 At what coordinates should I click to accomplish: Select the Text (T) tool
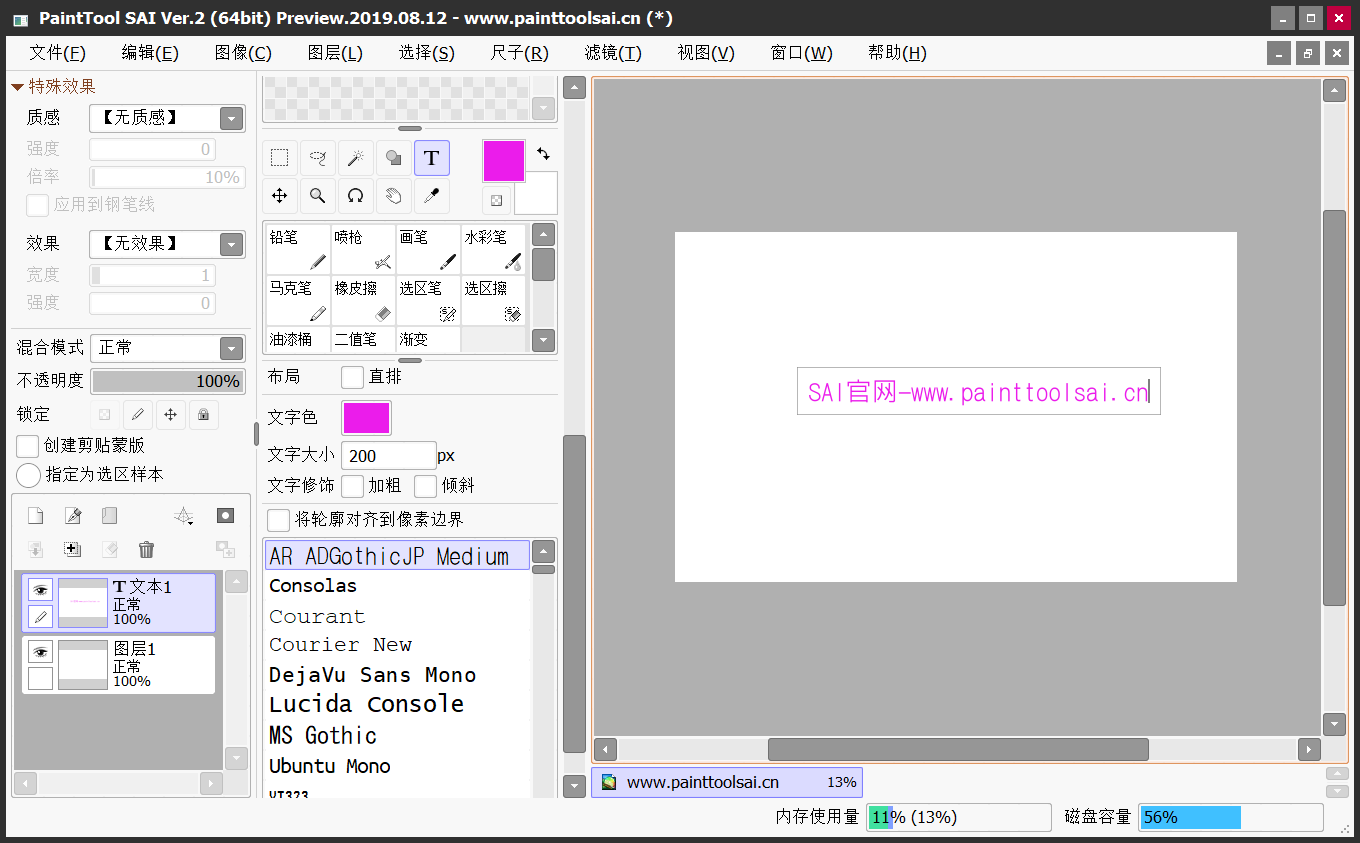tap(432, 158)
